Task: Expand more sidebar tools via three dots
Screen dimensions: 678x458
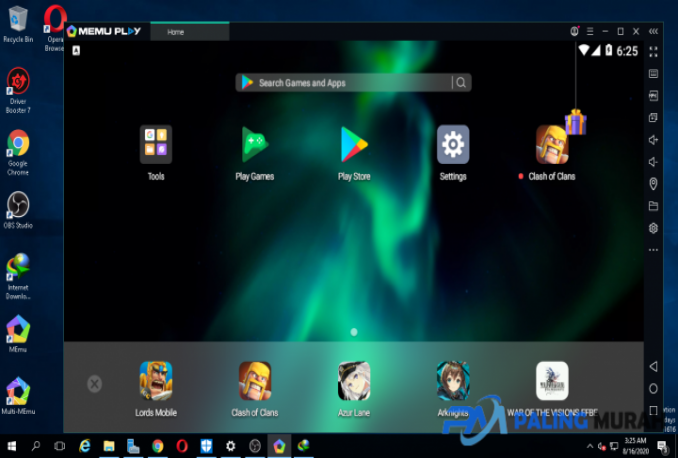Action: [653, 250]
